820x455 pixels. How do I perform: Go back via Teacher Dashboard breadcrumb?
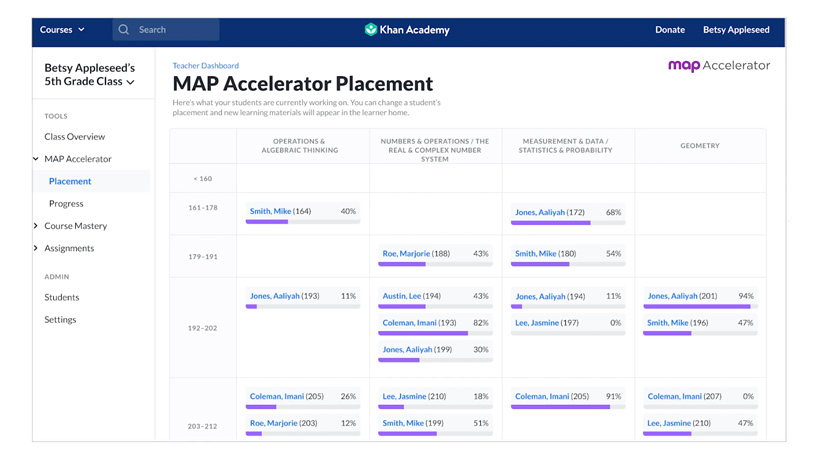click(206, 66)
